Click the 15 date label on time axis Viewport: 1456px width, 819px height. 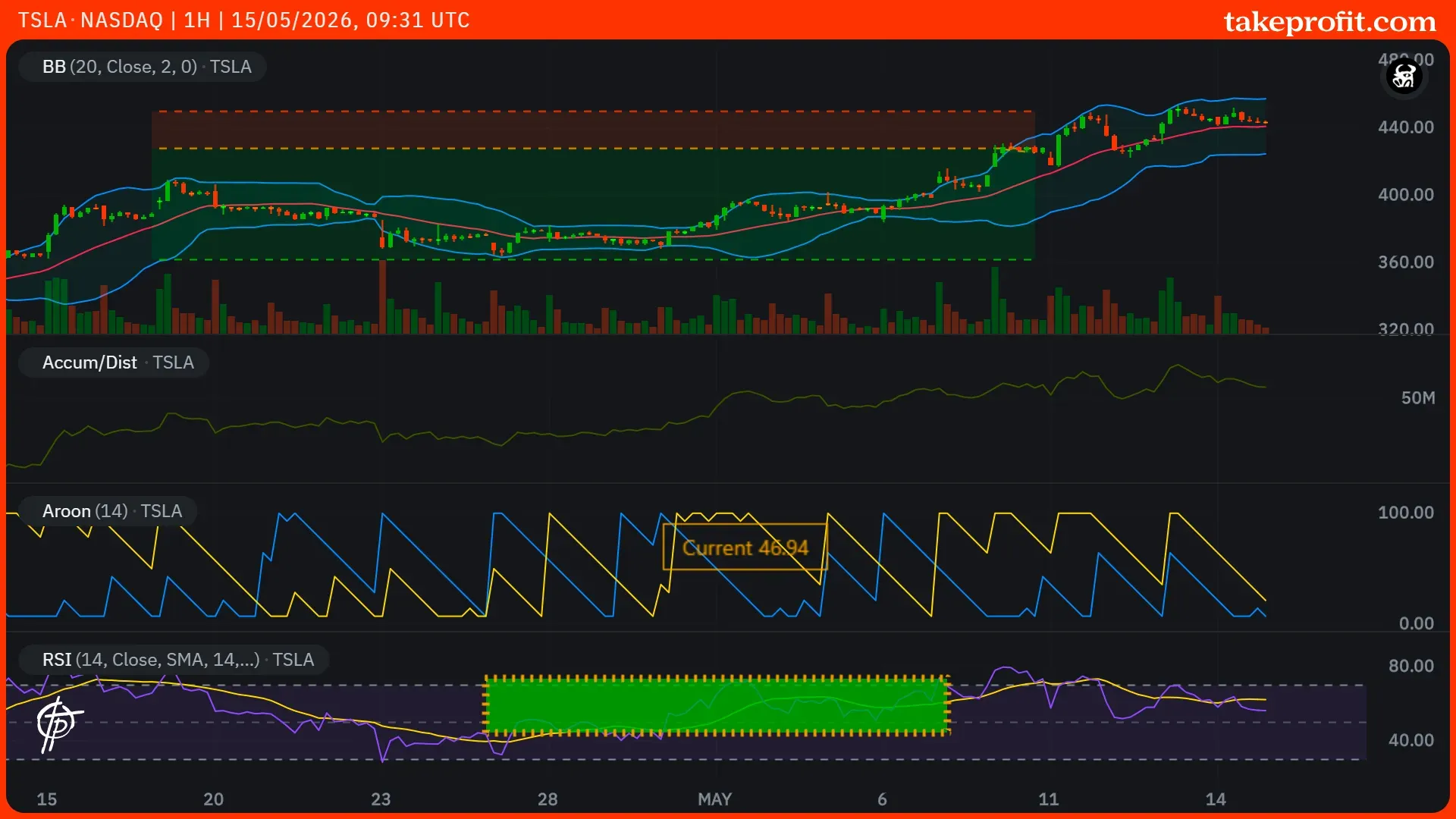47,799
